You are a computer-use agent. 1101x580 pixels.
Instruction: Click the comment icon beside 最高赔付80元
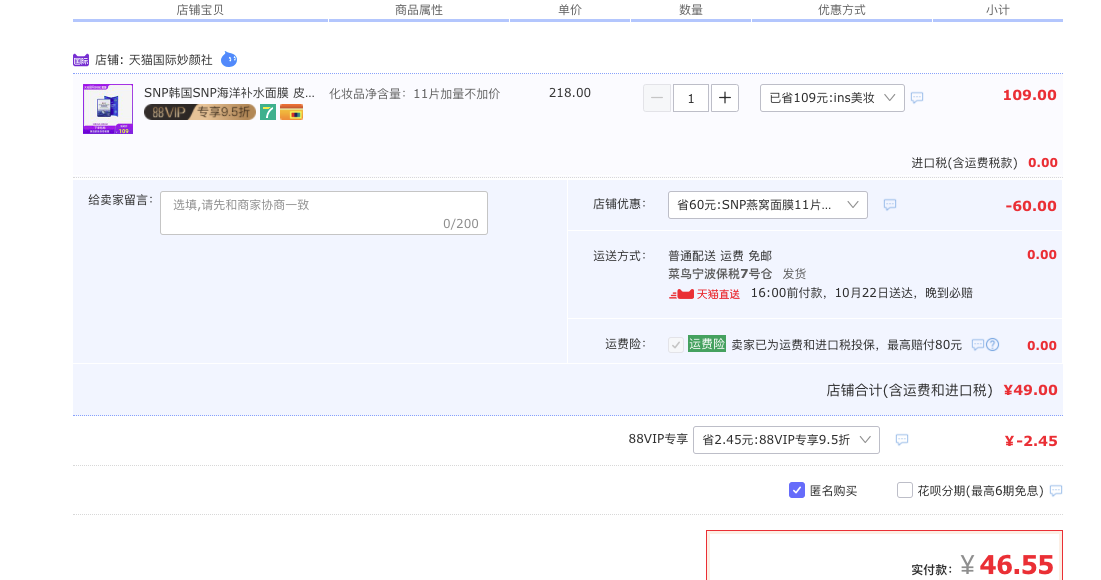point(977,344)
